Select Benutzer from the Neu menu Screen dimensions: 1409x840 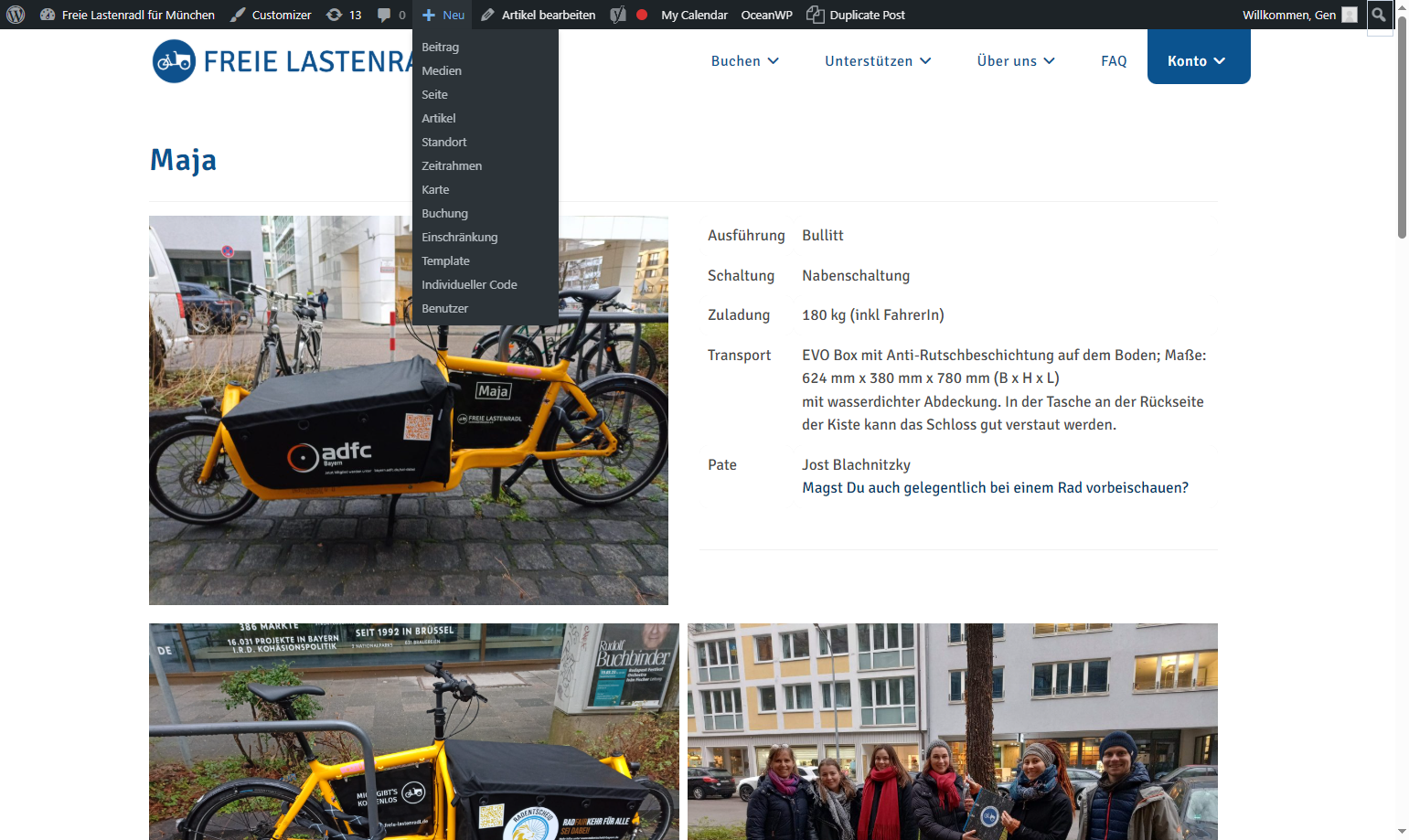[x=486, y=308]
